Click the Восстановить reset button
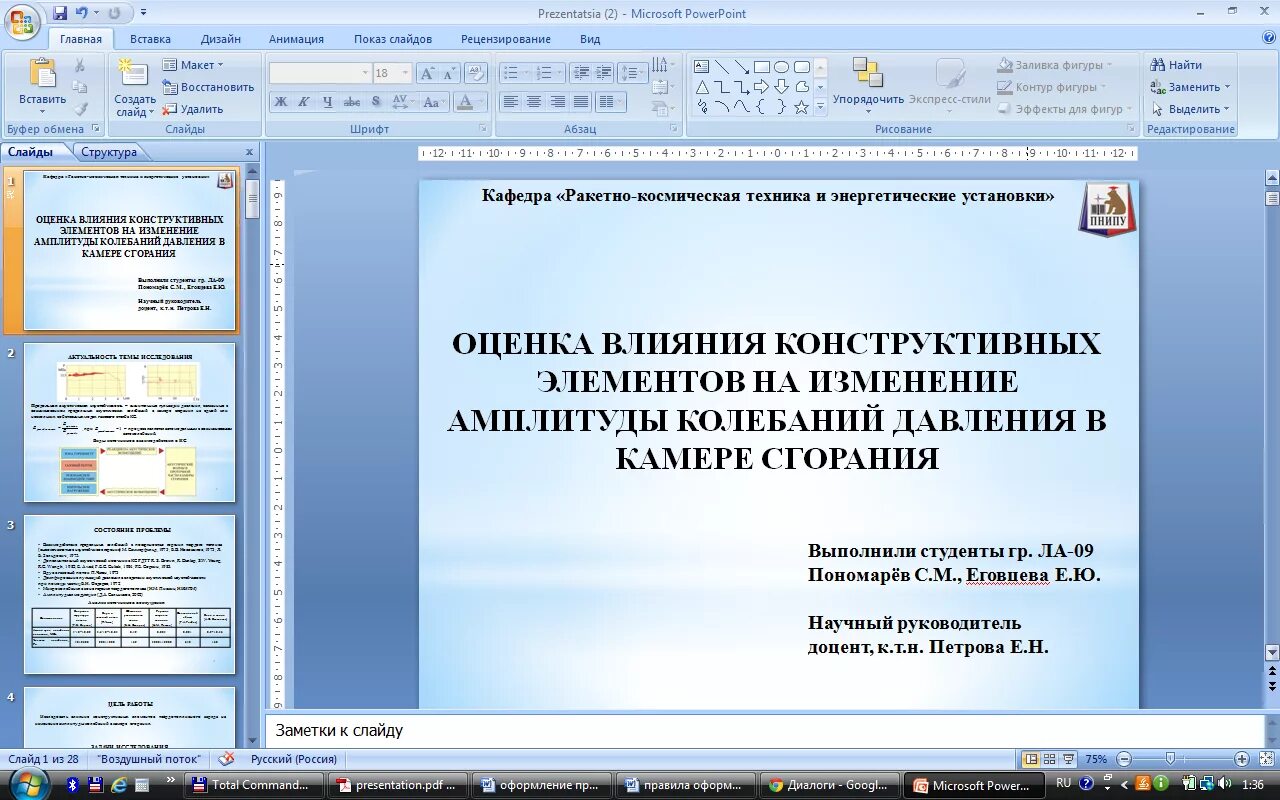This screenshot has height=800, width=1280. (x=208, y=87)
